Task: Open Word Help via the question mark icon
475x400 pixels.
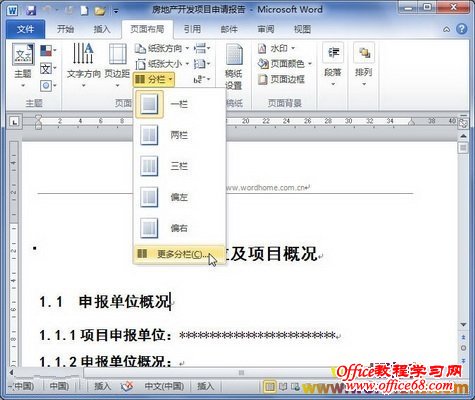Action: (x=462, y=29)
